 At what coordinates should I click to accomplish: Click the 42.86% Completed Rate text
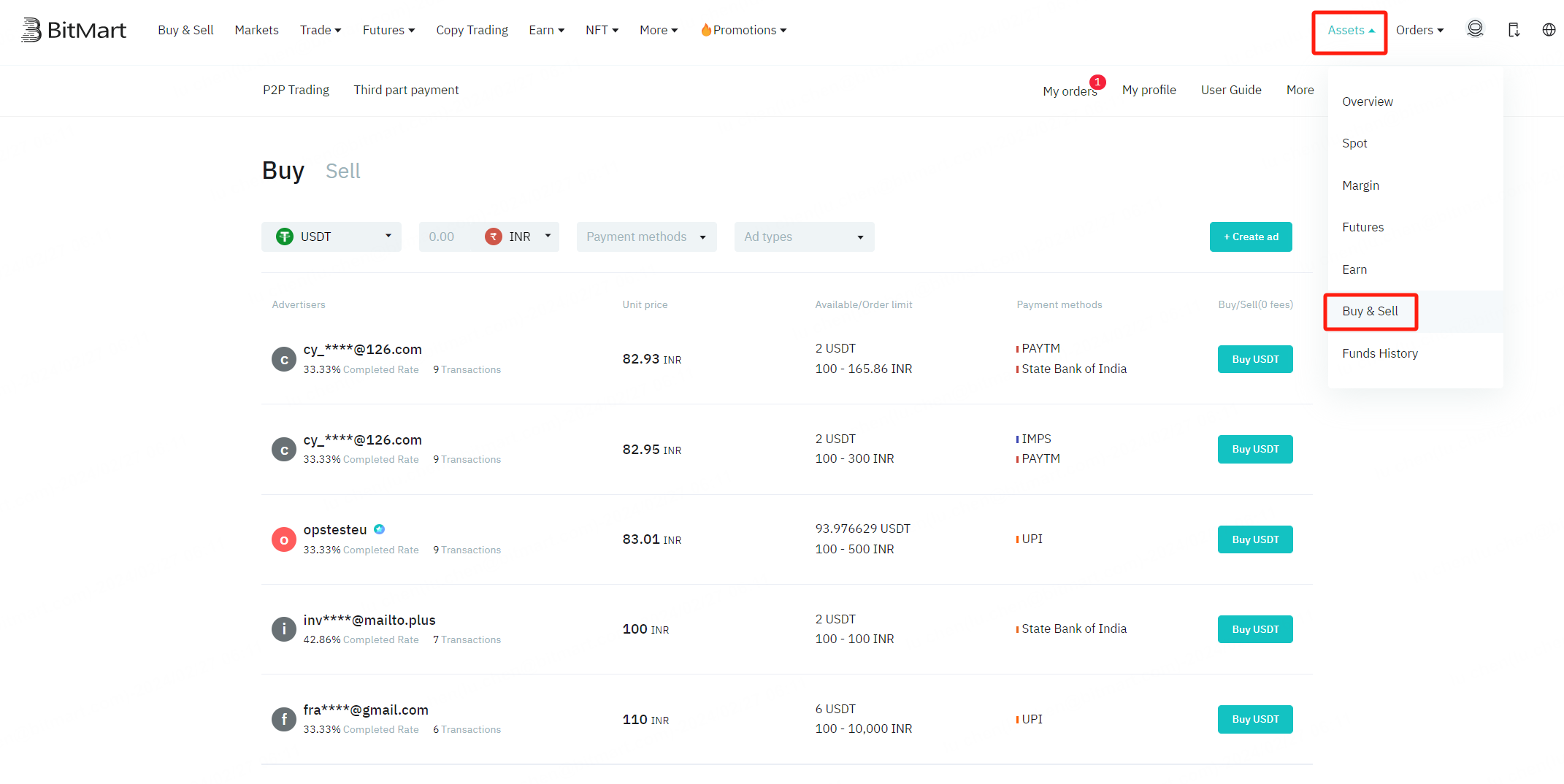click(361, 639)
